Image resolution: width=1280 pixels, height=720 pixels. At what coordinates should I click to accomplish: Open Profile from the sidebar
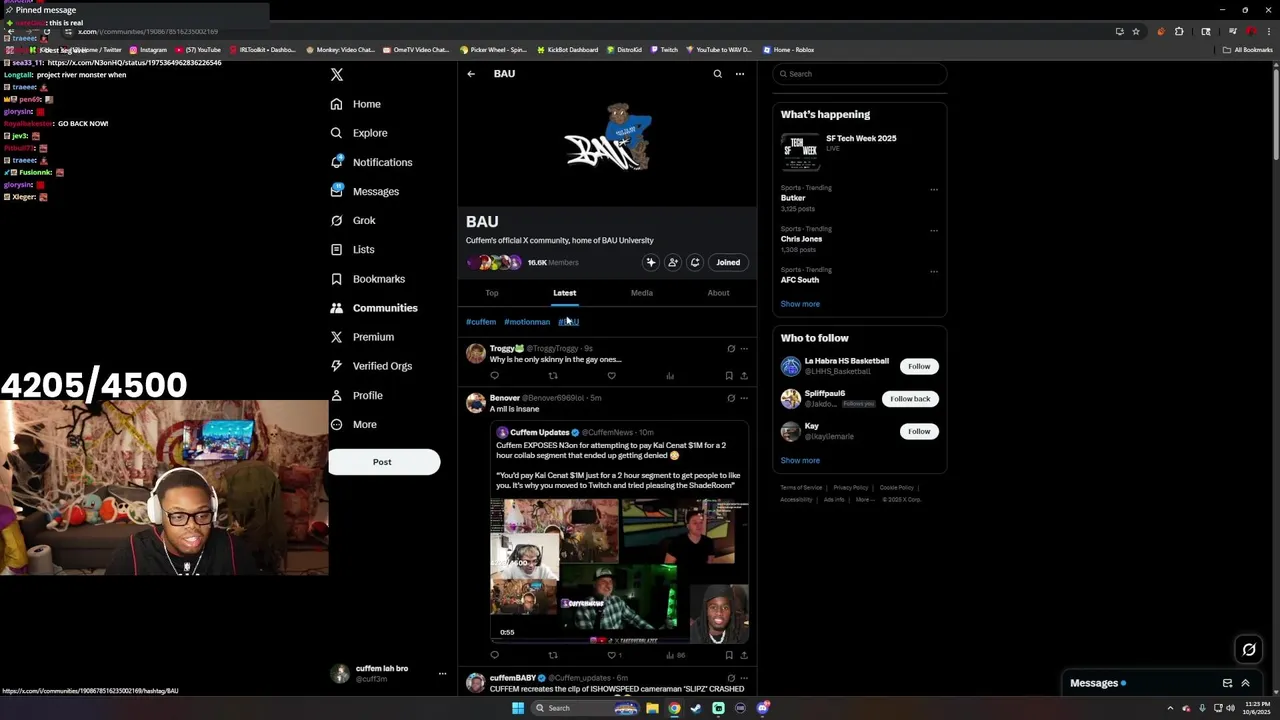[x=356, y=395]
